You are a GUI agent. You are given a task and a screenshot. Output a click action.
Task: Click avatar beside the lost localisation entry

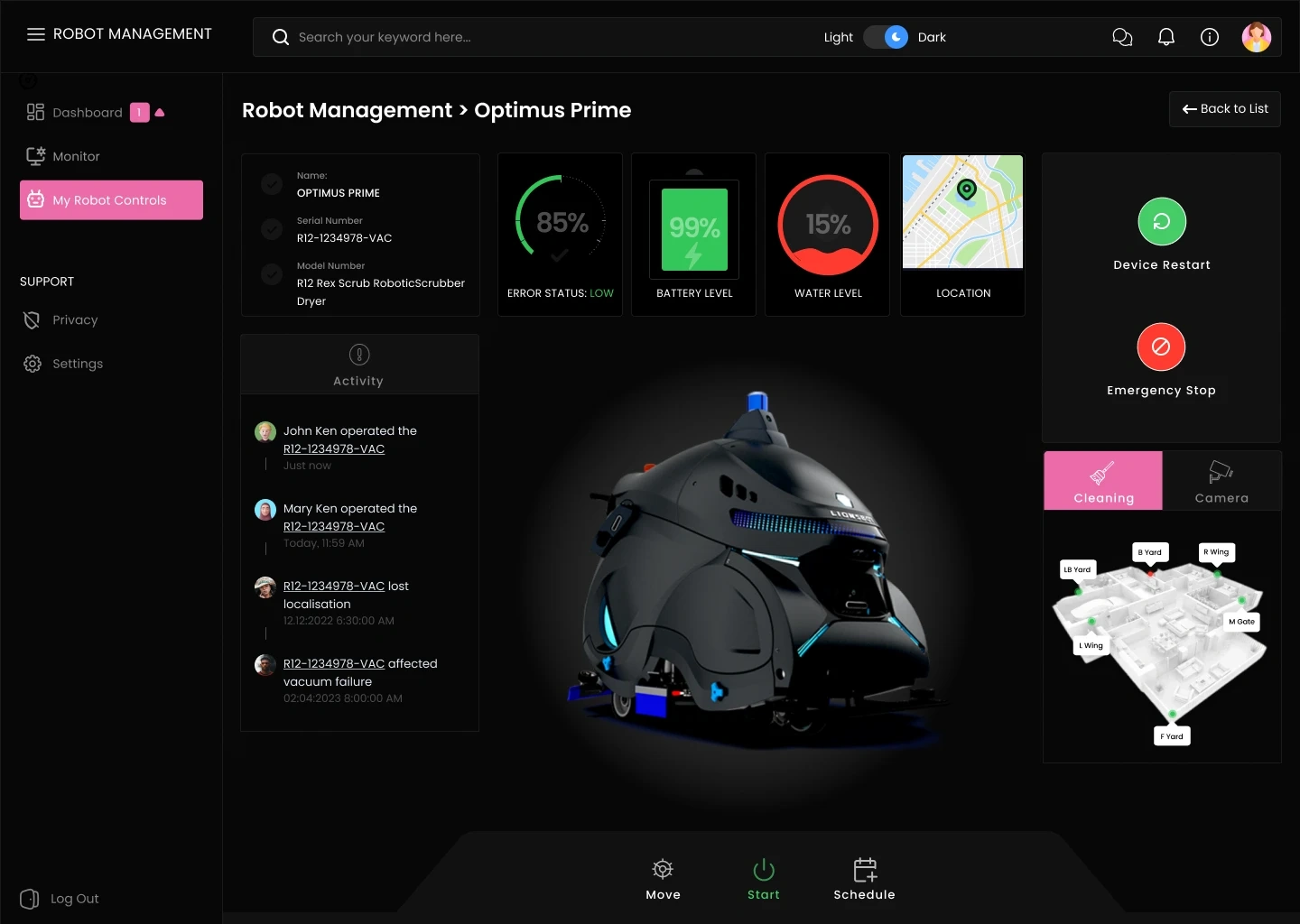tap(265, 587)
